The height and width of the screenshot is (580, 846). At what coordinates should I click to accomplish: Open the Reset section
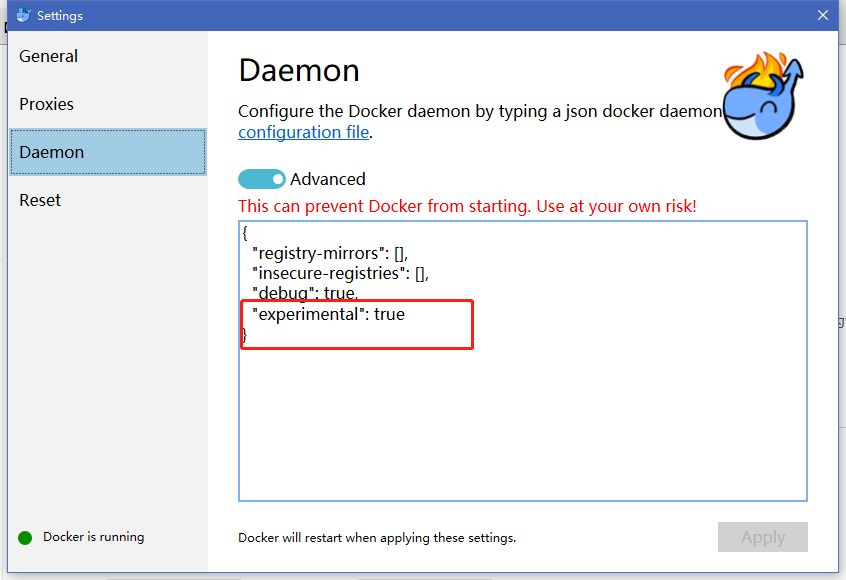(x=40, y=200)
